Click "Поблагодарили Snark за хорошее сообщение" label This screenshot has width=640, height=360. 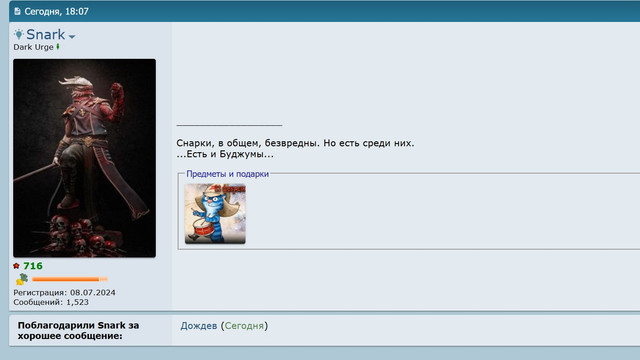78,331
